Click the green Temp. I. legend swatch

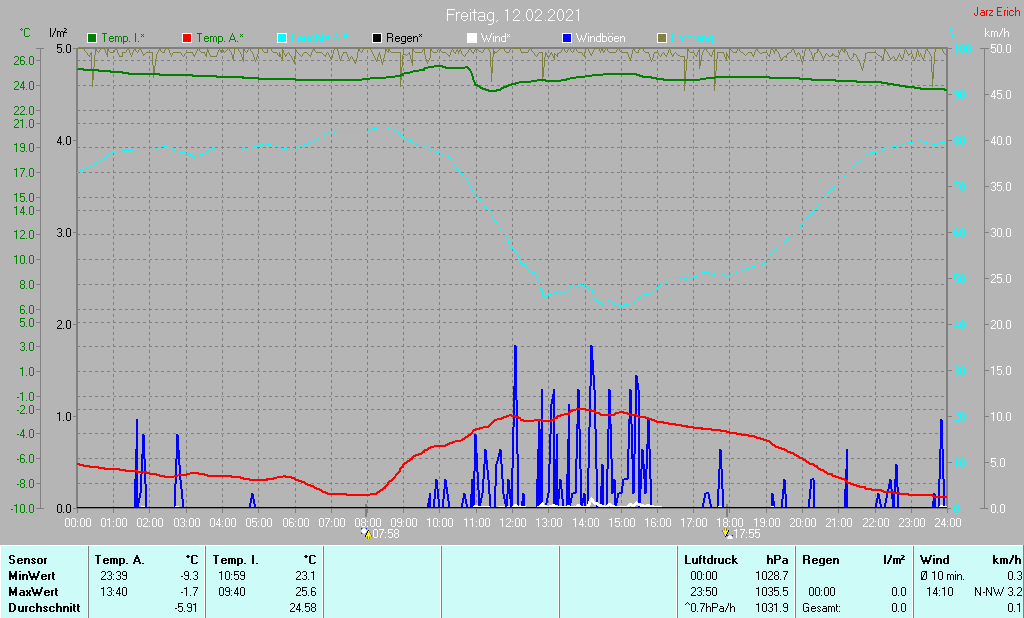pyautogui.click(x=92, y=39)
